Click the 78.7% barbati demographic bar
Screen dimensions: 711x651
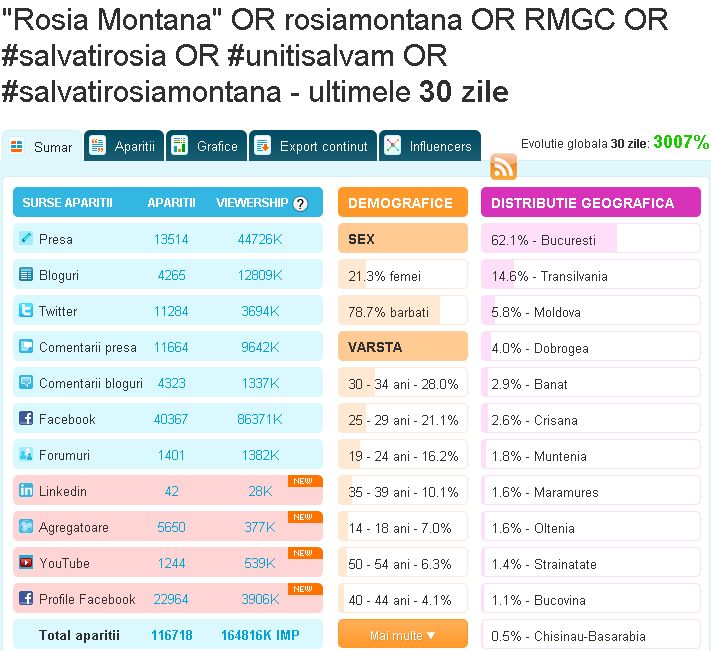[x=403, y=311]
